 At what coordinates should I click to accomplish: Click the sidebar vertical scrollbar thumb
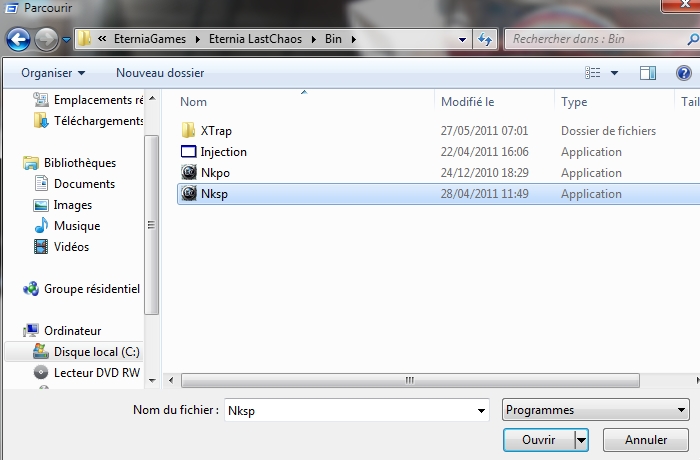coord(152,225)
